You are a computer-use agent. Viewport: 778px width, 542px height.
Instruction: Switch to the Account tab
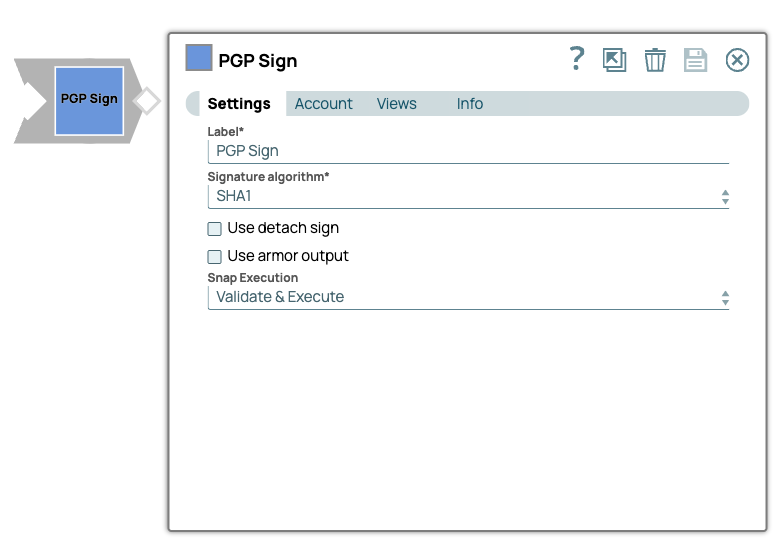click(x=323, y=104)
